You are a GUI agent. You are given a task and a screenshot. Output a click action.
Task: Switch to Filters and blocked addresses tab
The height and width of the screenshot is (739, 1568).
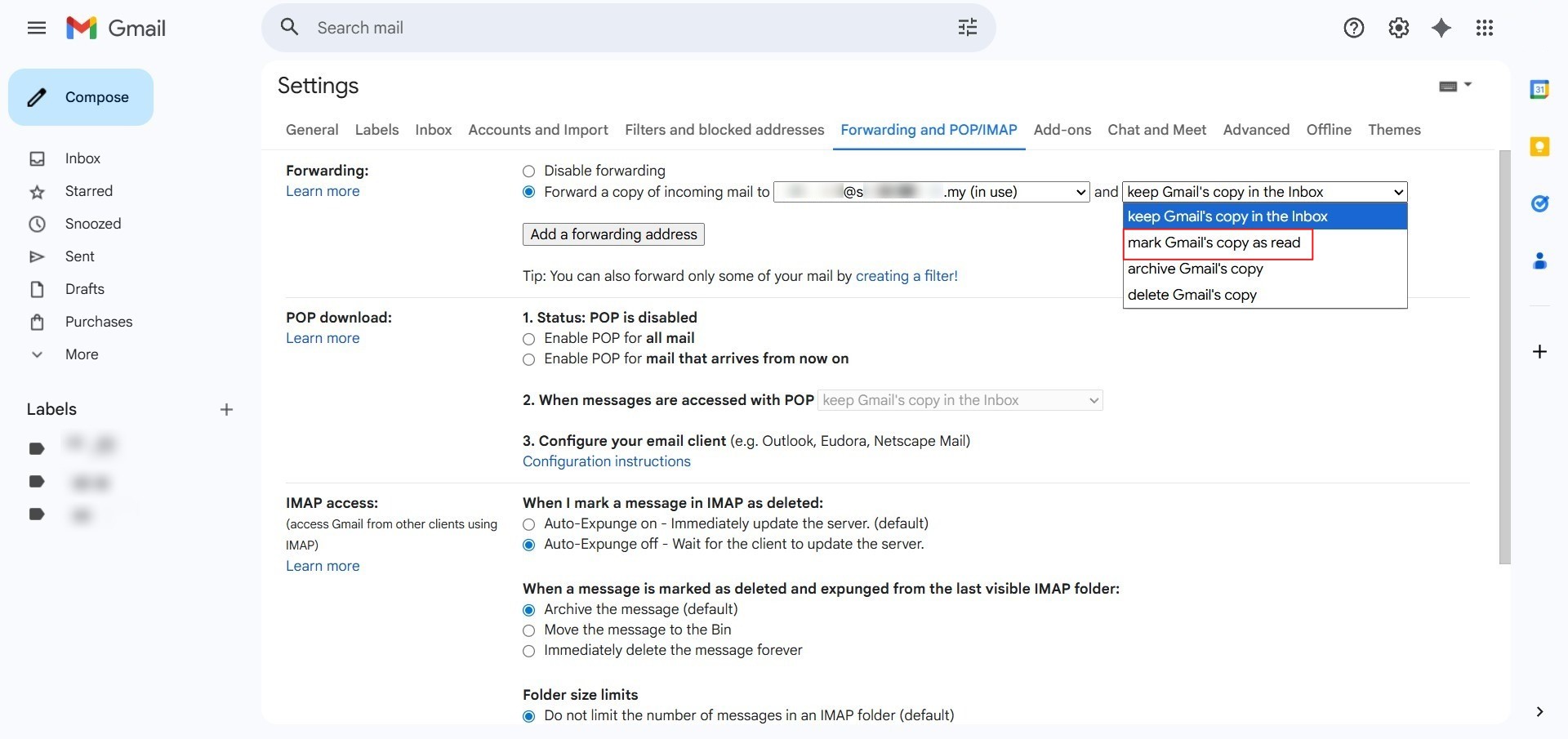[724, 130]
